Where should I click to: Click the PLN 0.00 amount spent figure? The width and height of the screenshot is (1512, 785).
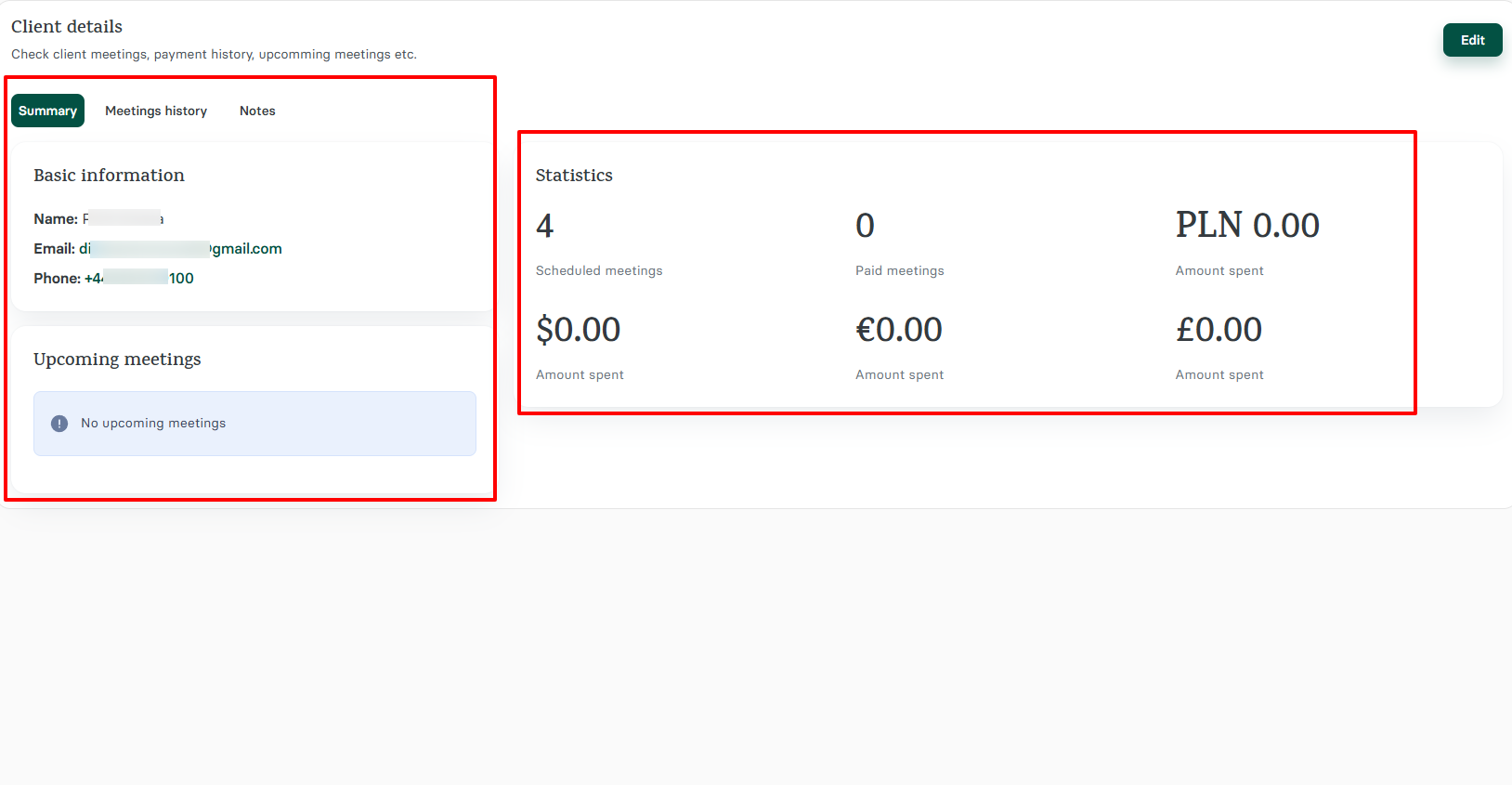[1247, 225]
